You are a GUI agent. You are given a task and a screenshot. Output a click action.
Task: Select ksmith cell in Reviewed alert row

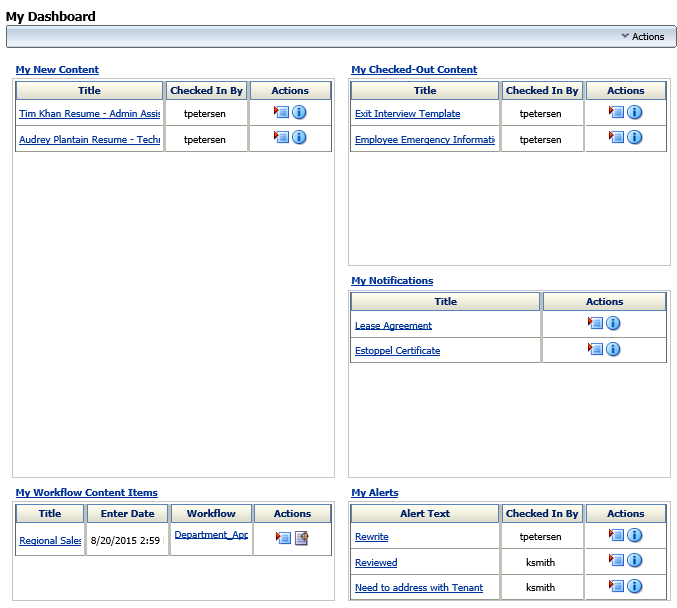click(x=542, y=562)
